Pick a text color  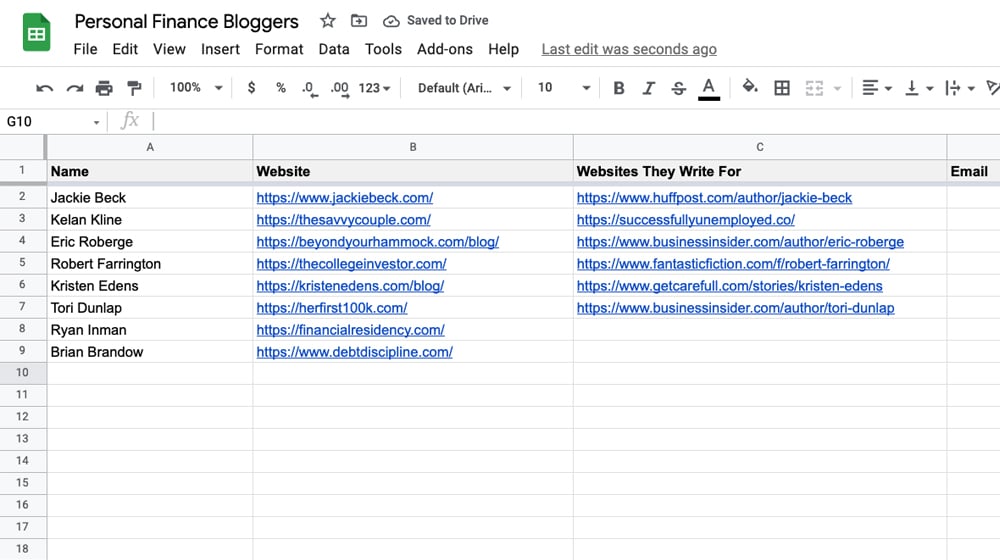click(x=709, y=89)
